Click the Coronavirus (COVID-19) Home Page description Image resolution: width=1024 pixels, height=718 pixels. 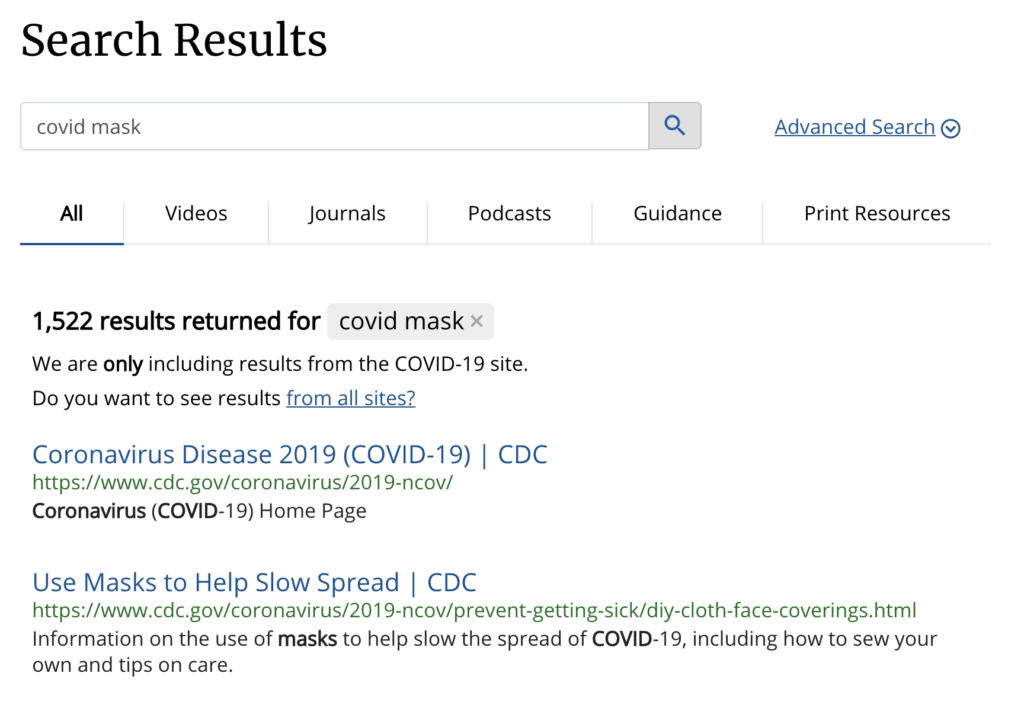(199, 511)
